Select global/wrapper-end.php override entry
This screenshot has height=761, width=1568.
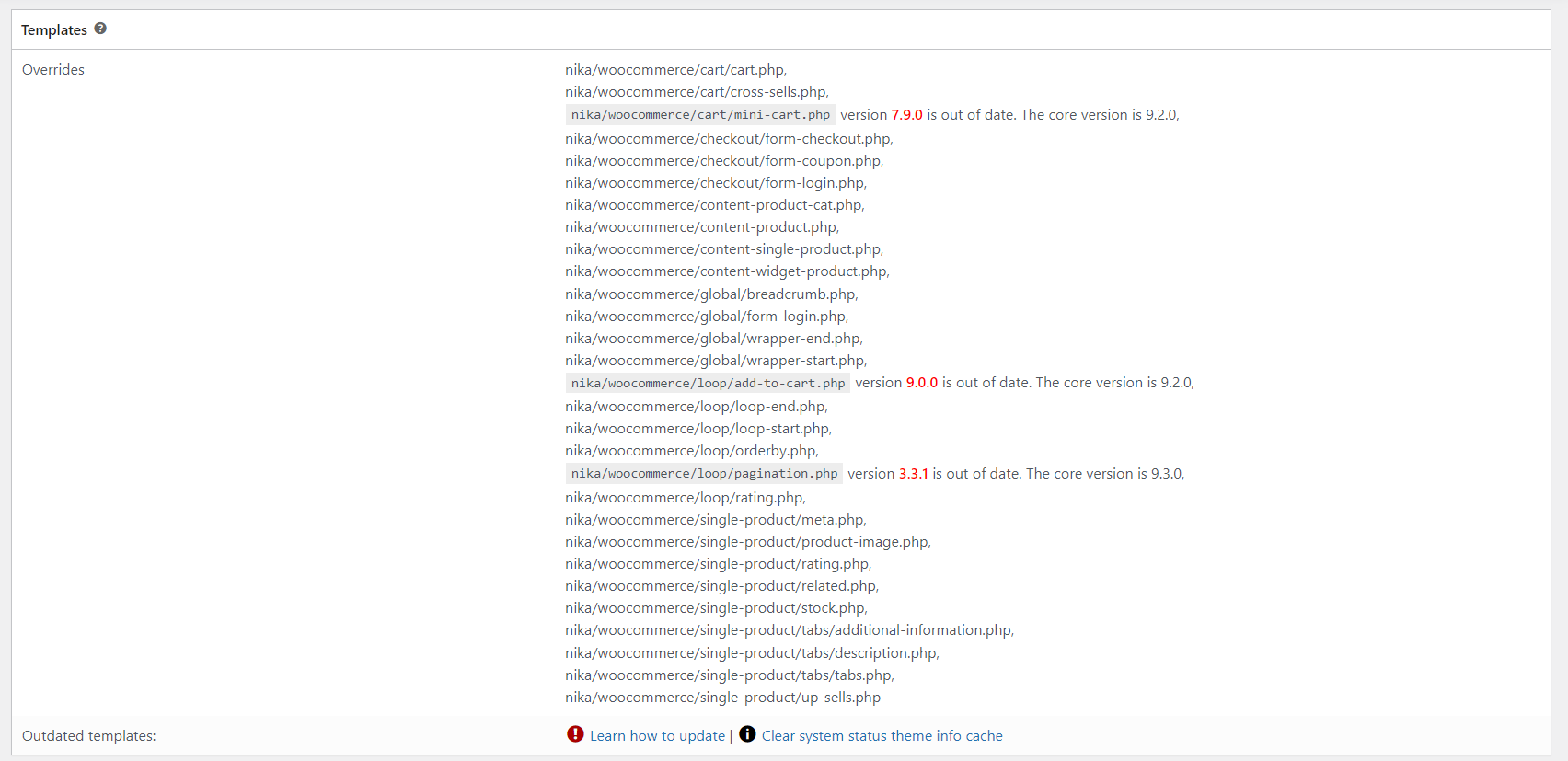click(714, 339)
